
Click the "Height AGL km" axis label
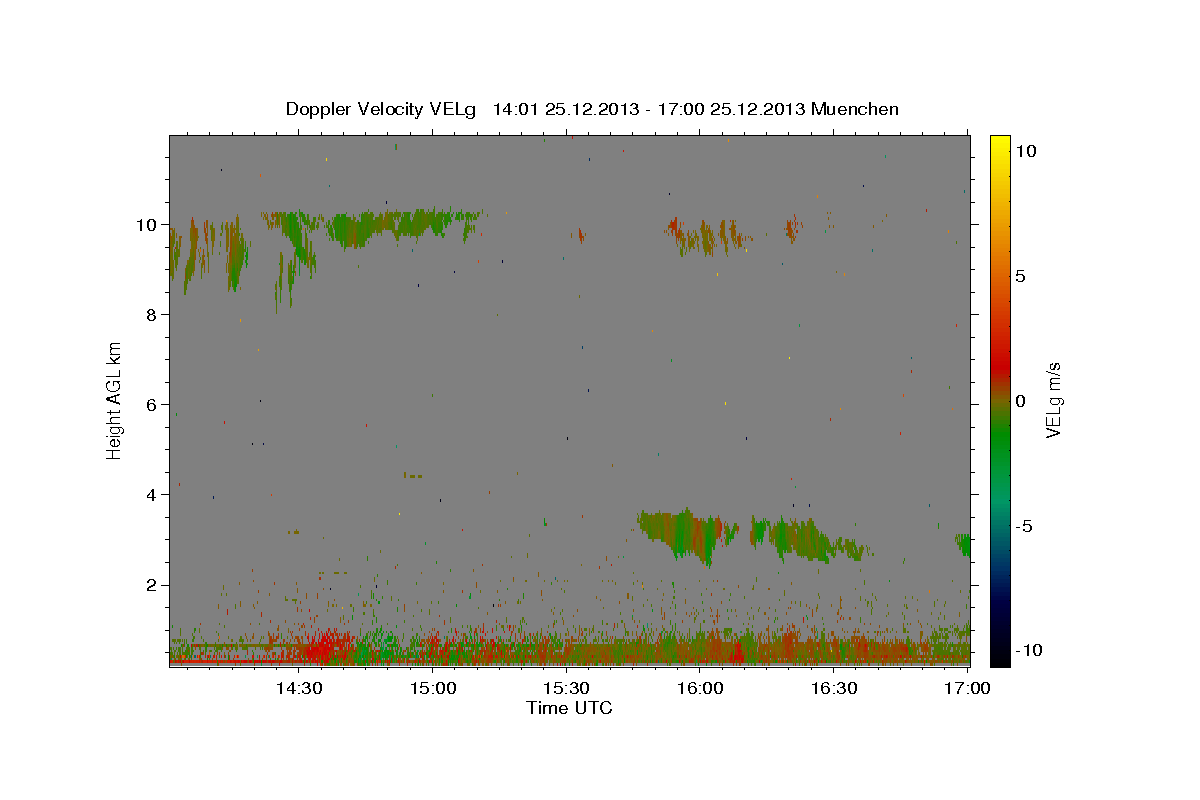point(115,400)
